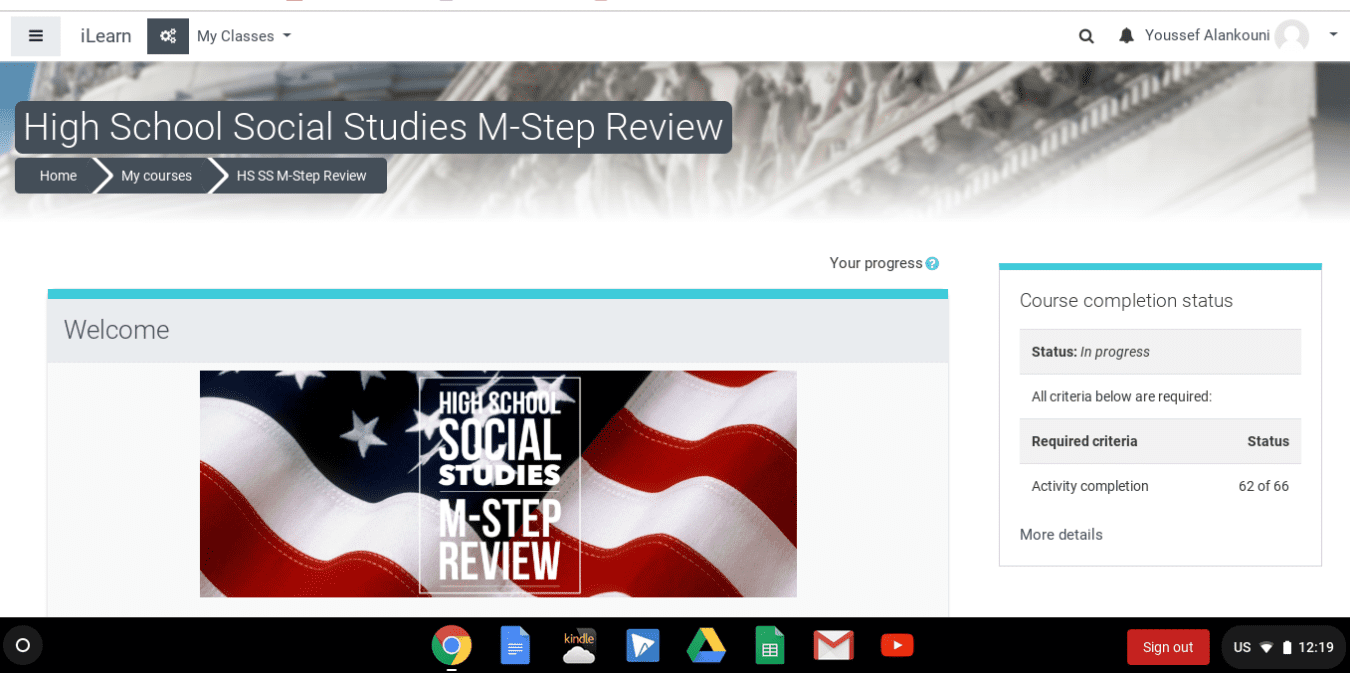Open Google Docs from the shelf
The image size is (1350, 673).
514,645
